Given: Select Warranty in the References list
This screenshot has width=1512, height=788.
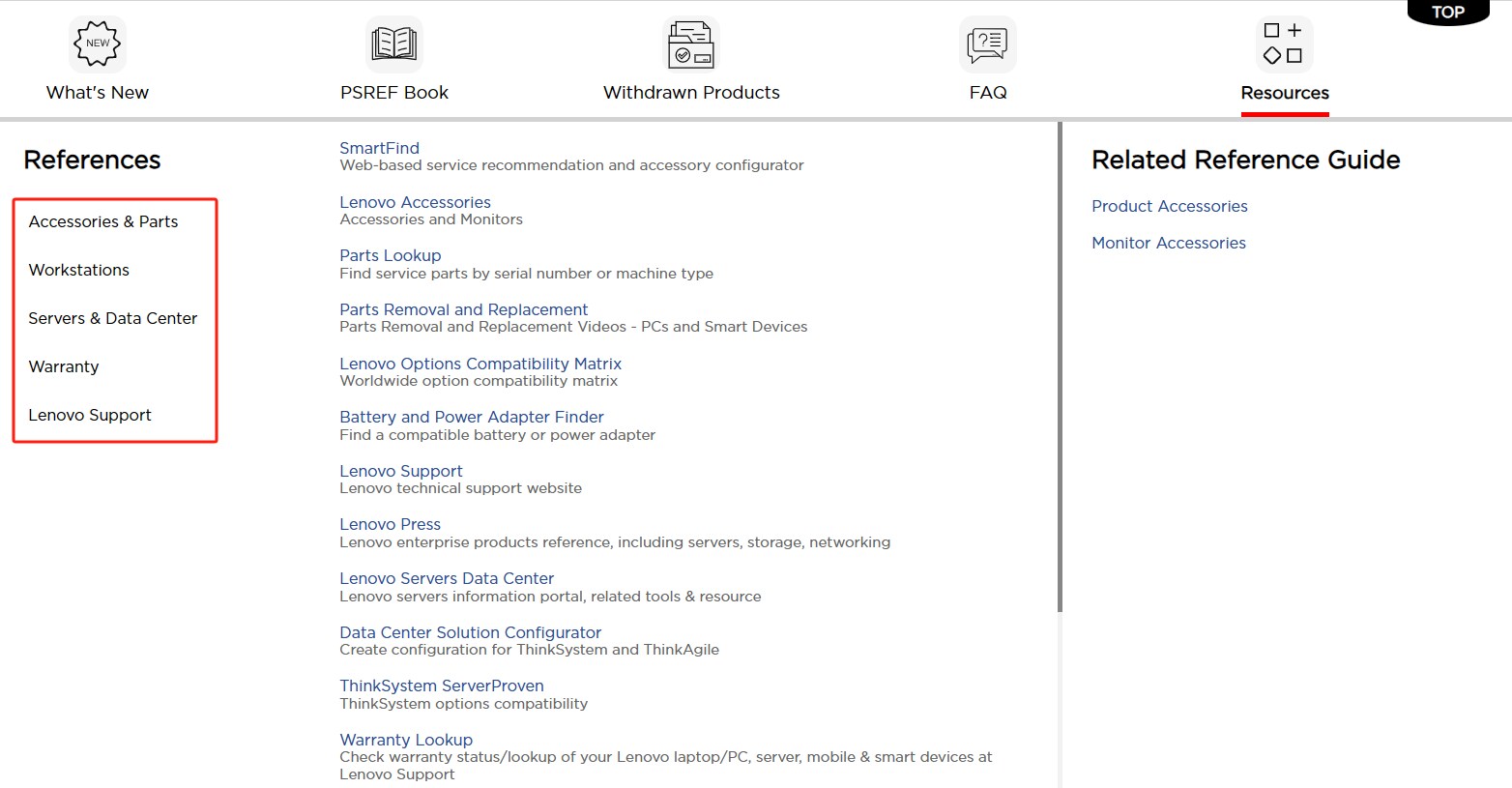Looking at the screenshot, I should pyautogui.click(x=64, y=366).
